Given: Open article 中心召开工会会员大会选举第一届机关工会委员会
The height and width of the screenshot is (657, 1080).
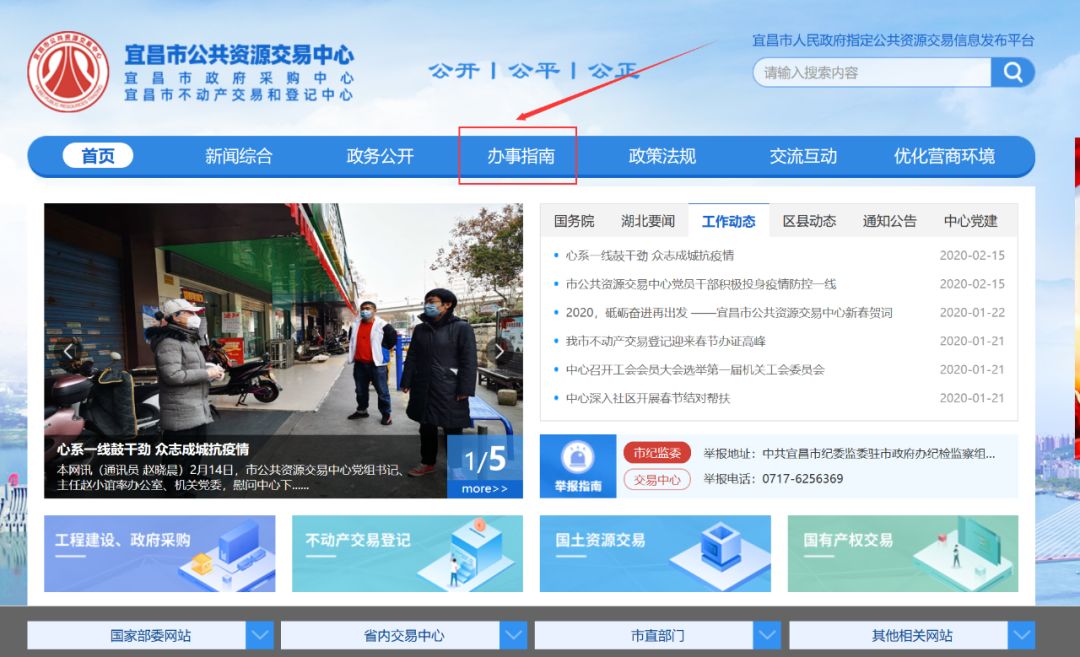Looking at the screenshot, I should 695,370.
